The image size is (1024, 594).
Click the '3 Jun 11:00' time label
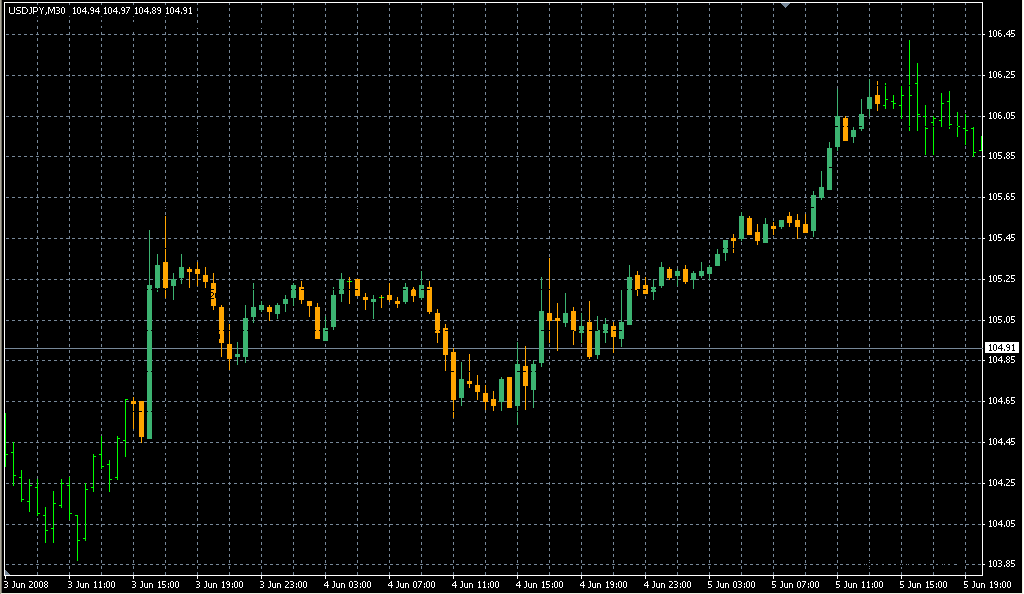(91, 585)
